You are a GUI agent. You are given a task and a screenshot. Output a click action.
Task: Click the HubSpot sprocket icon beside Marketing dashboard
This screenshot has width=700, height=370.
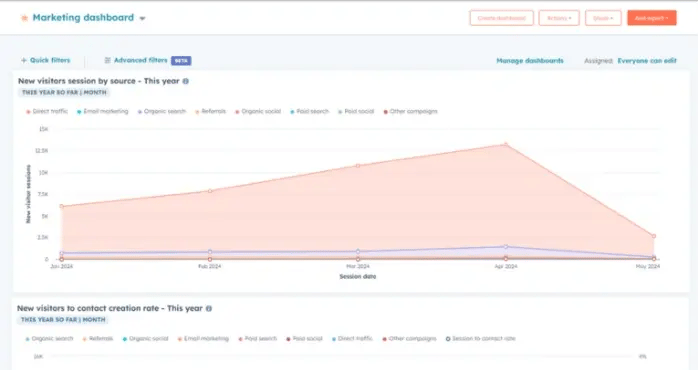click(24, 18)
